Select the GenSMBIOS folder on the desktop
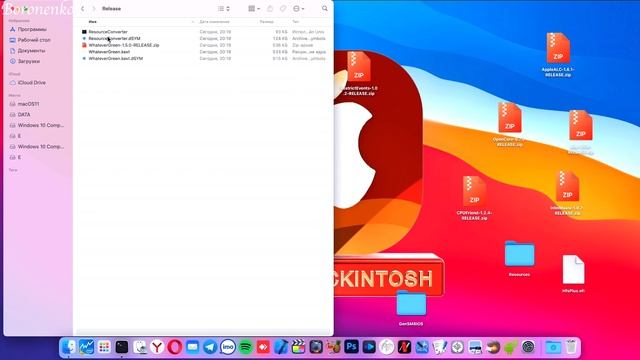Image resolution: width=640 pixels, height=360 pixels. pyautogui.click(x=411, y=308)
